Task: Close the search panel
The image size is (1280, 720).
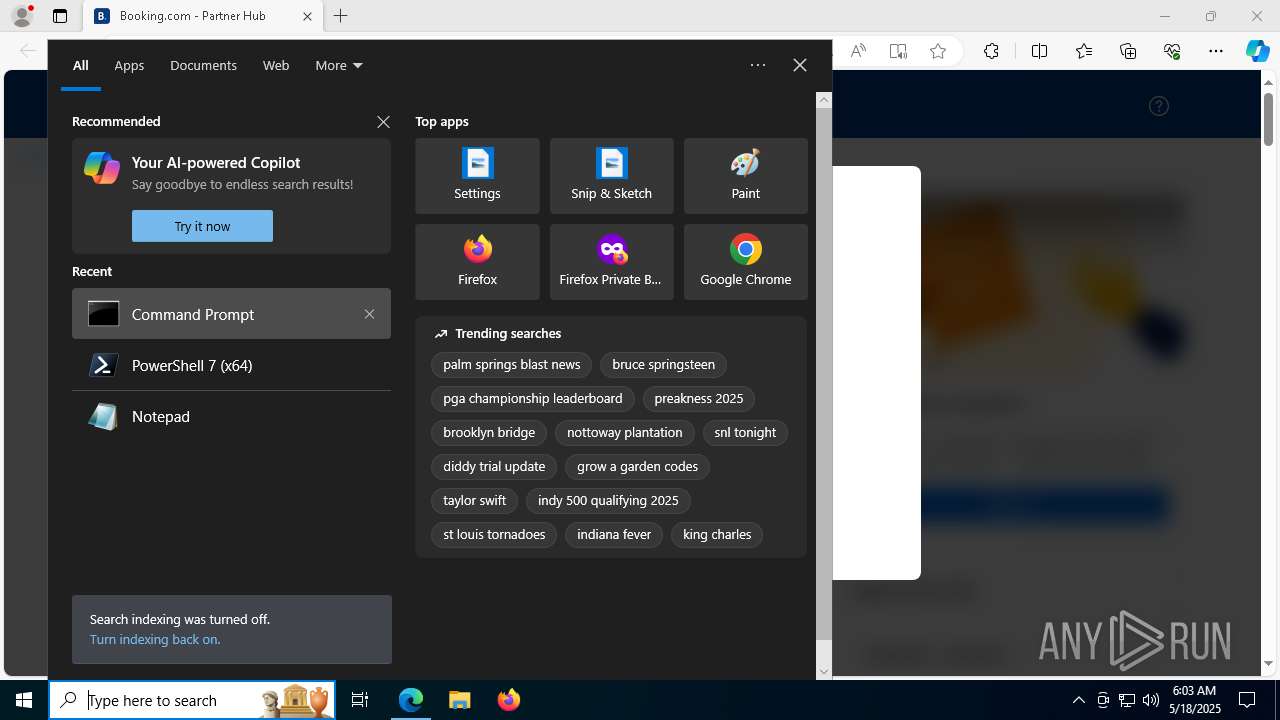Action: click(799, 65)
